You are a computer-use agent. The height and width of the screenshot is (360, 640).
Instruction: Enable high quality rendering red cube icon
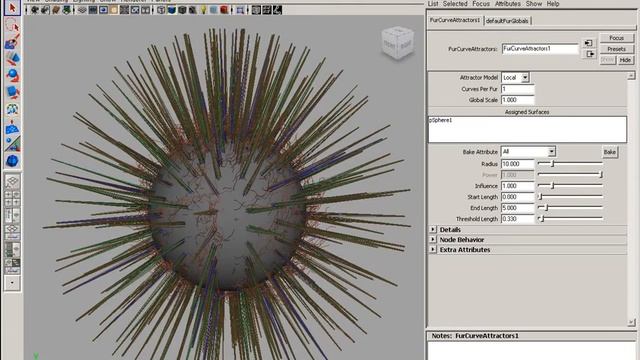tap(224, 10)
